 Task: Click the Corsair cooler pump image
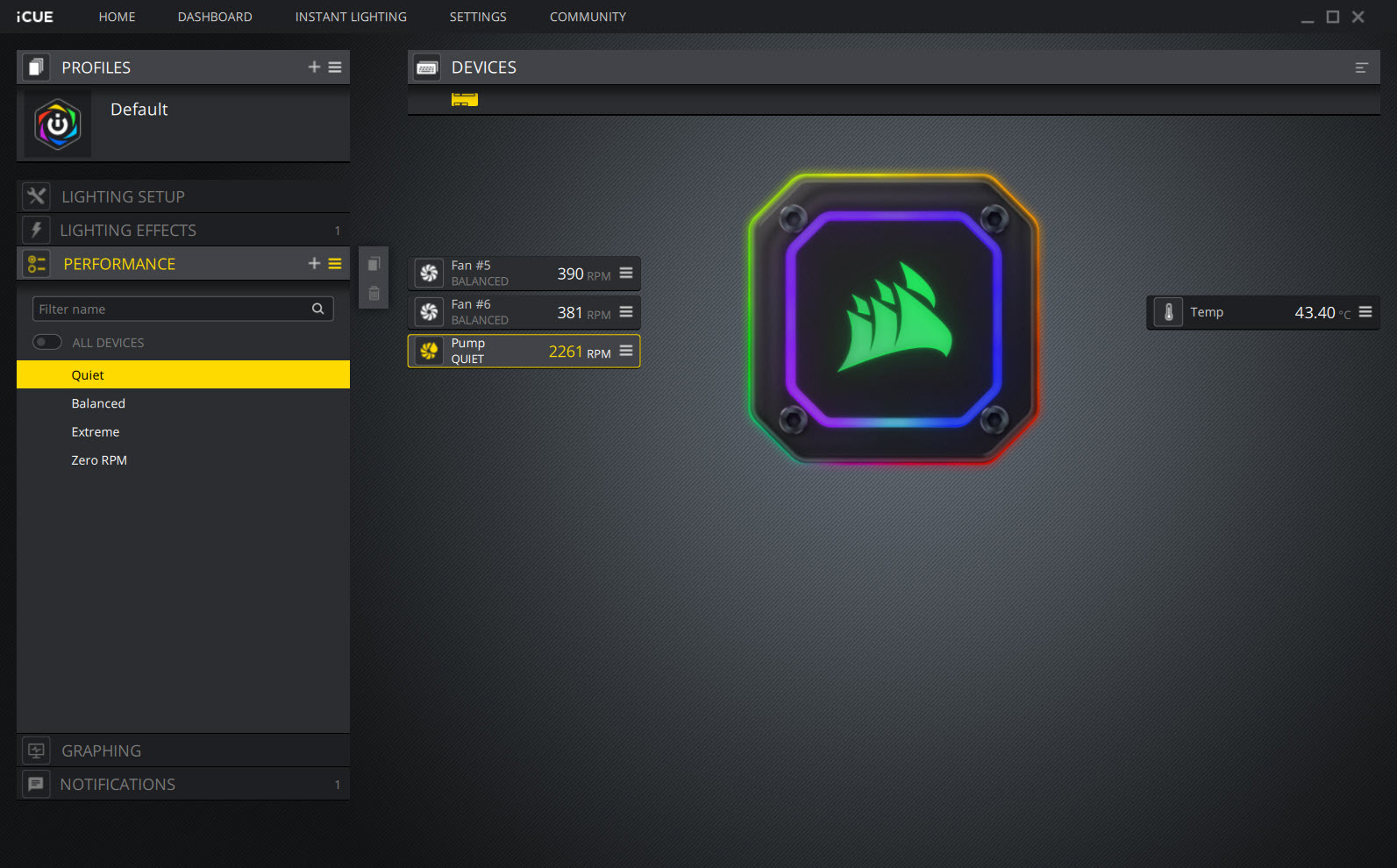894,318
